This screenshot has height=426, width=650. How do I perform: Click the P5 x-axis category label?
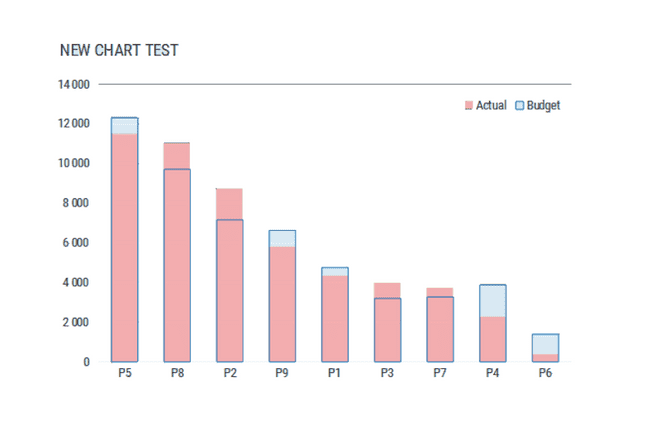coord(125,374)
